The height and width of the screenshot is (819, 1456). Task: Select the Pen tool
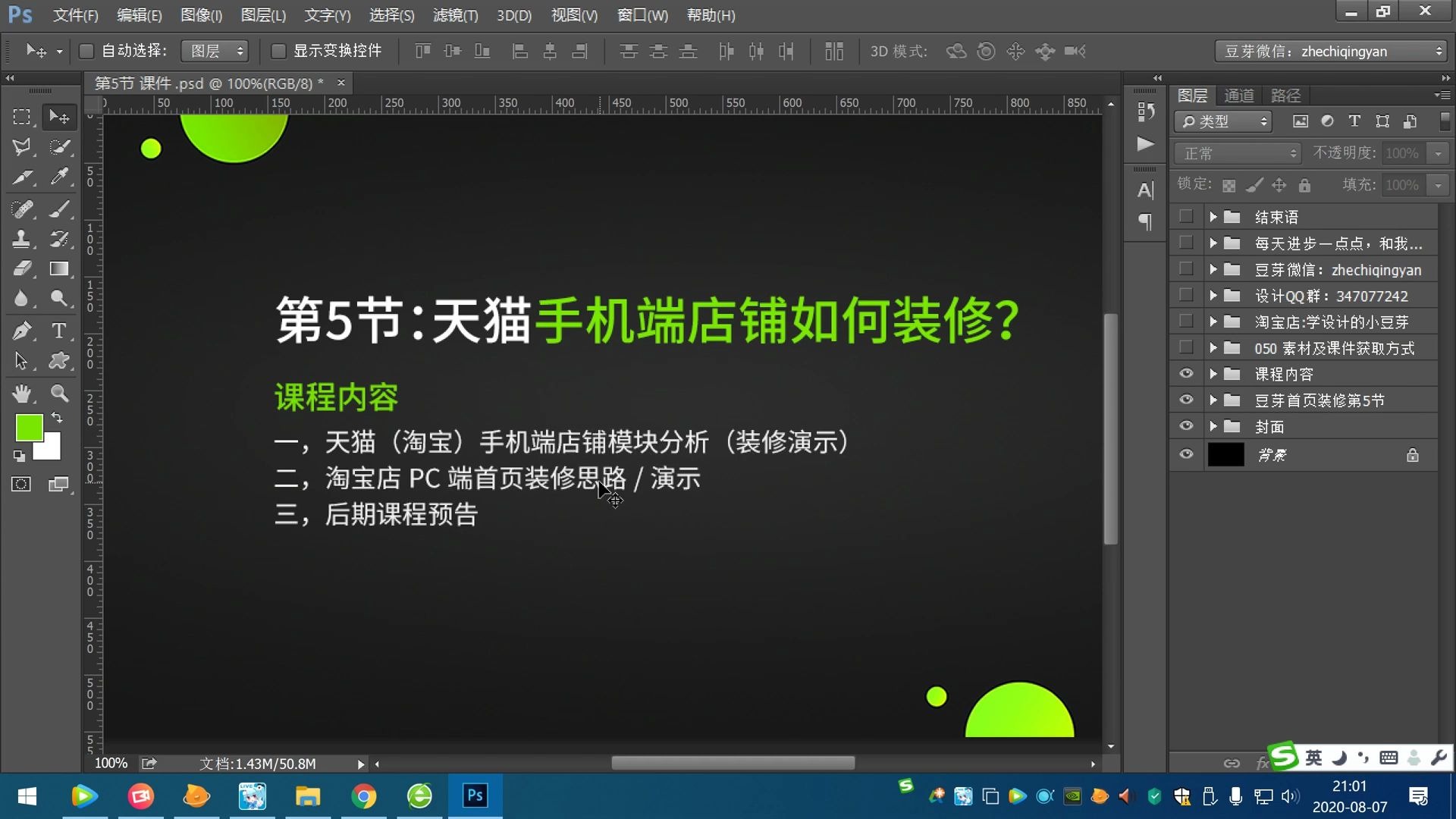[x=21, y=331]
